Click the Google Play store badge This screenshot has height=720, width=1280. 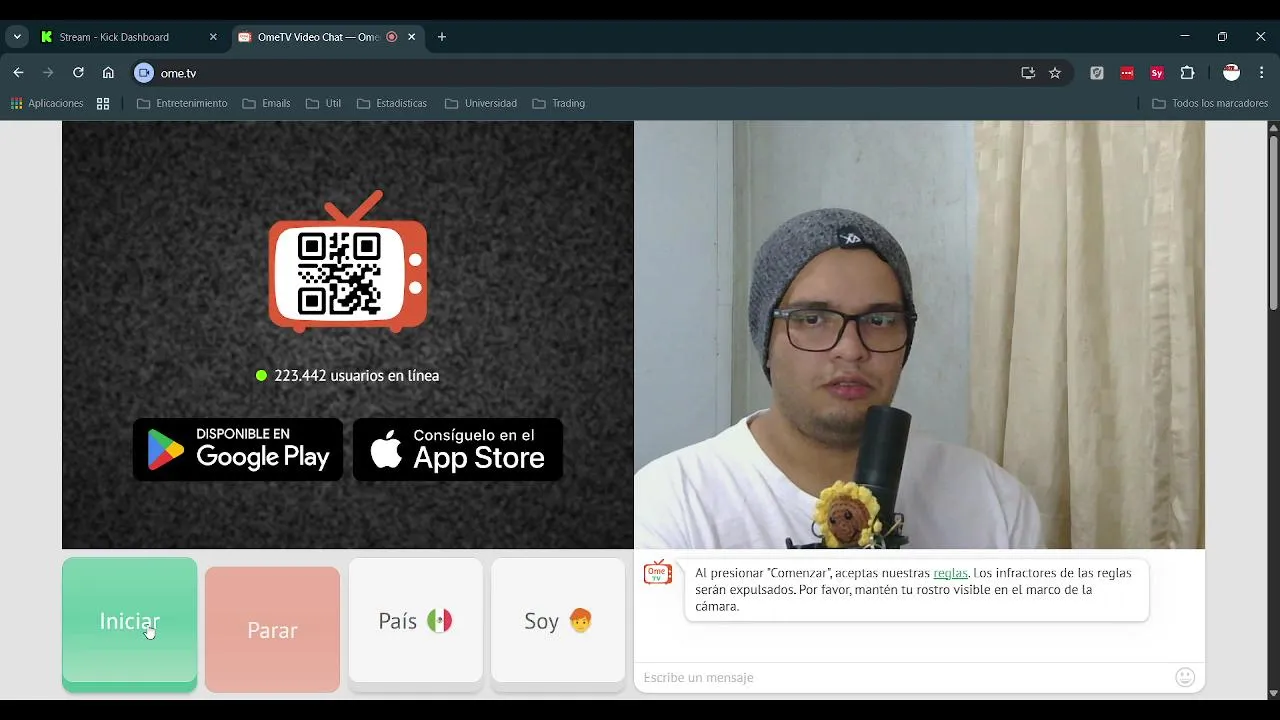tap(238, 449)
